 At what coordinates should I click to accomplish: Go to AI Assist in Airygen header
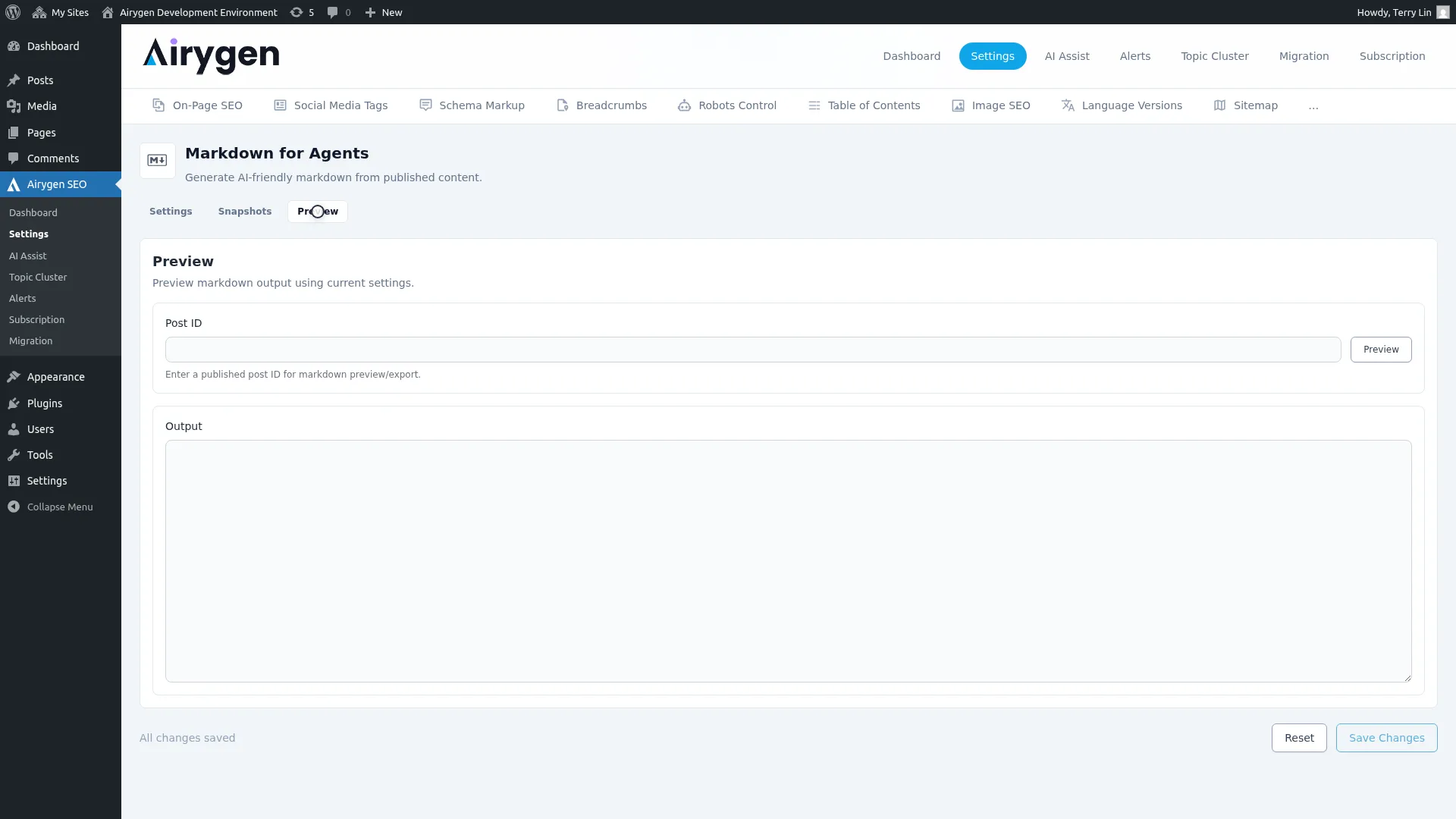[1067, 56]
